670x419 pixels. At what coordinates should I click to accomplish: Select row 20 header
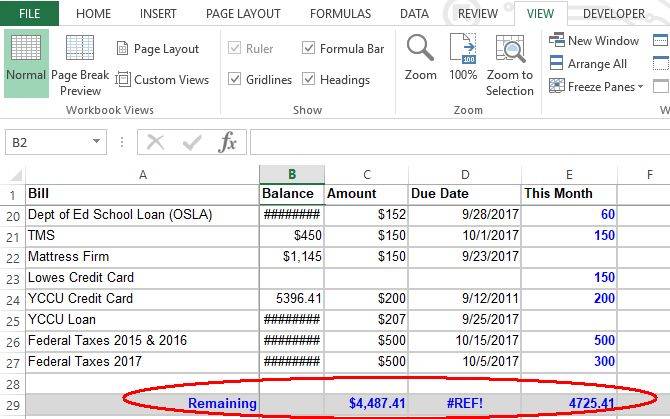click(x=13, y=216)
